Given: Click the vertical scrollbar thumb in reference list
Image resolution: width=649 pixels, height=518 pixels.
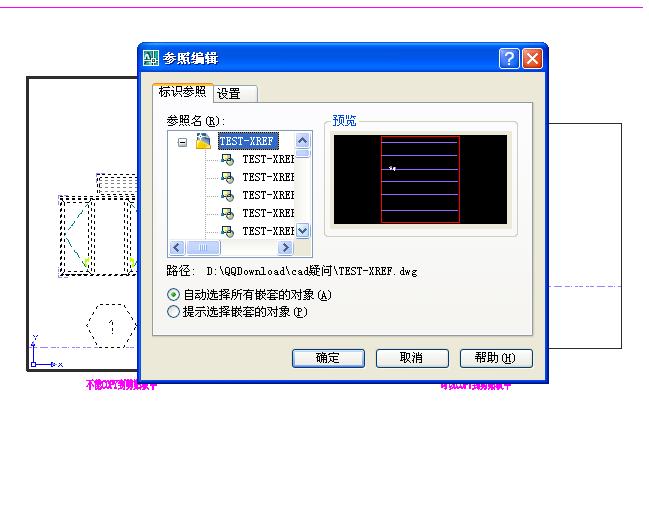Looking at the screenshot, I should coord(303,153).
